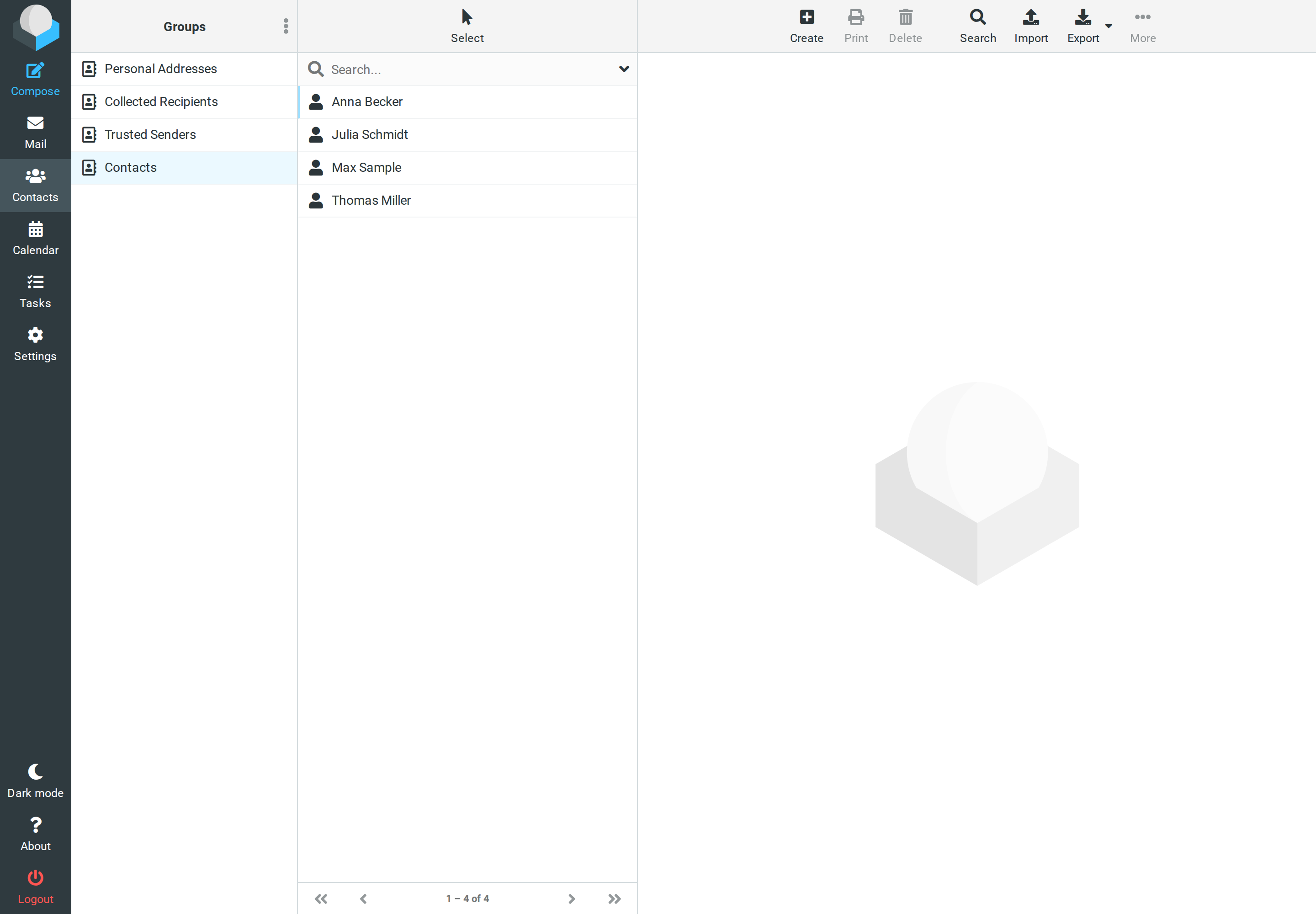1316x914 pixels.
Task: Expand the Export dropdown arrow
Action: 1108,26
